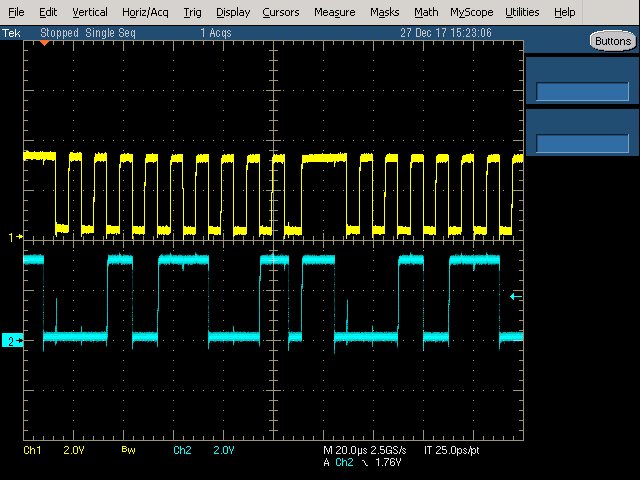Viewport: 640px width, 480px height.
Task: Click the Stopped Single Seq status
Action: point(88,33)
